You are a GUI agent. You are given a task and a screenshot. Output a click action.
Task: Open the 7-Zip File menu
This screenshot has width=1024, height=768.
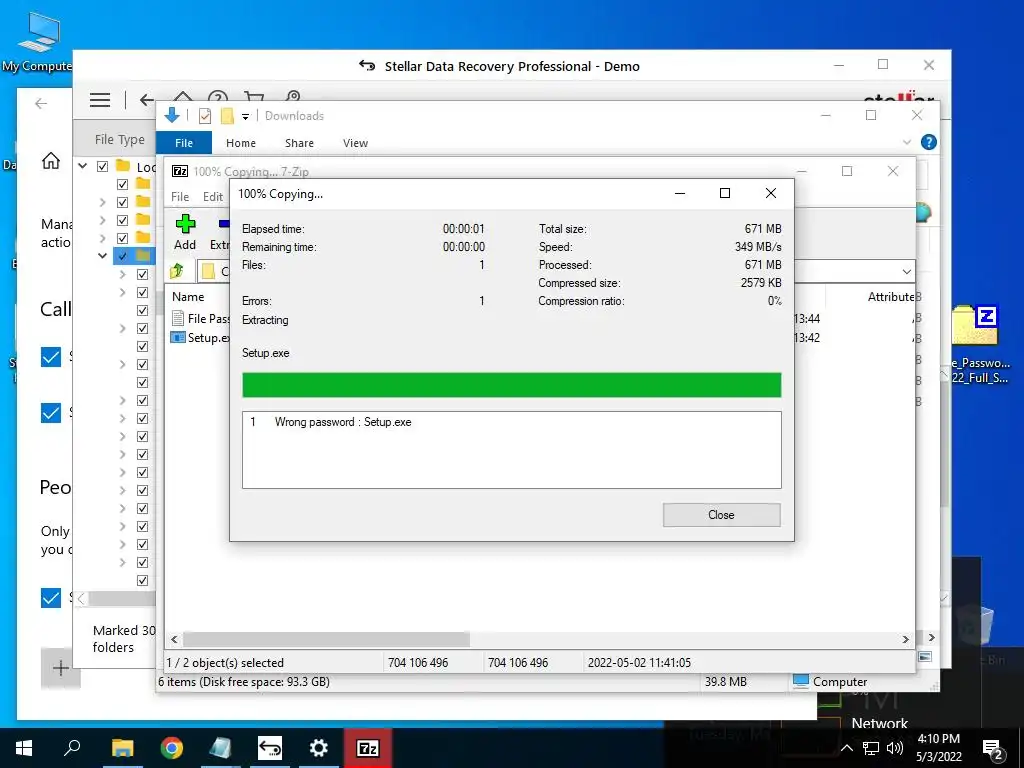180,197
